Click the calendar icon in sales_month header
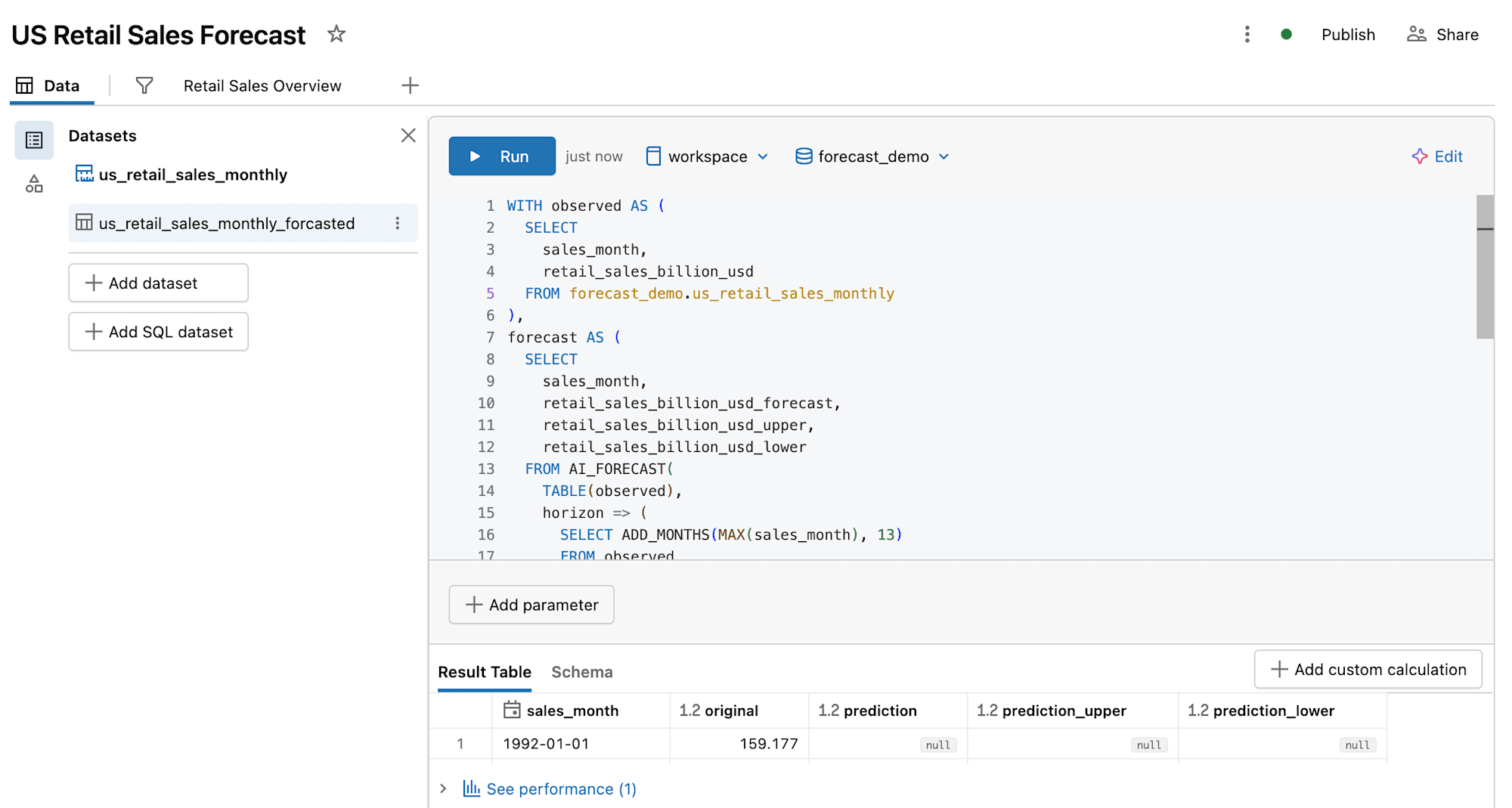This screenshot has width=1512, height=808. [512, 710]
